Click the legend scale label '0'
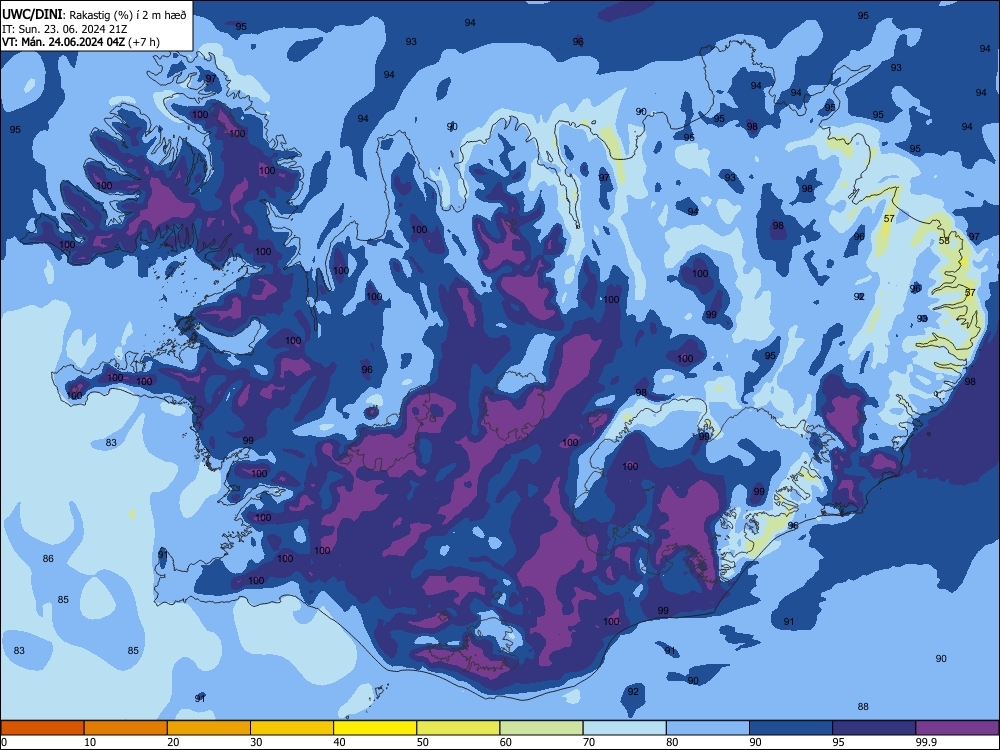This screenshot has height=750, width=1000. click(x=4, y=742)
